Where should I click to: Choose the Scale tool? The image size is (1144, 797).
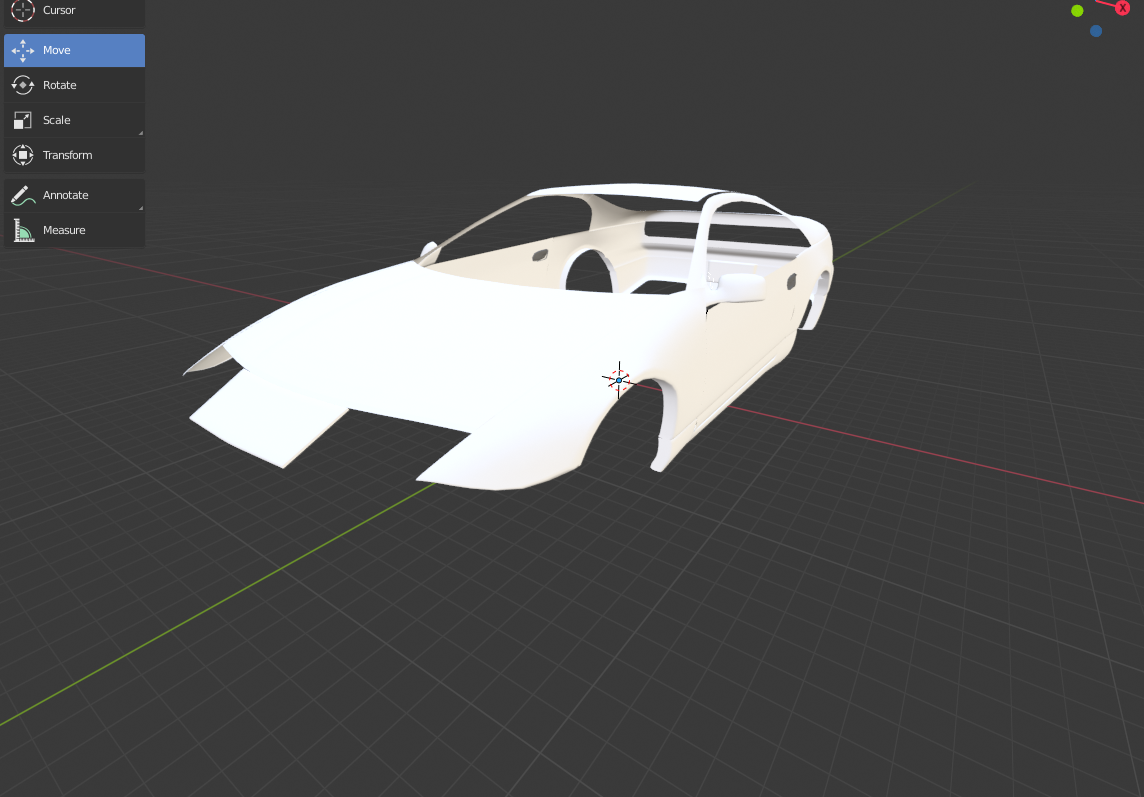coord(74,120)
